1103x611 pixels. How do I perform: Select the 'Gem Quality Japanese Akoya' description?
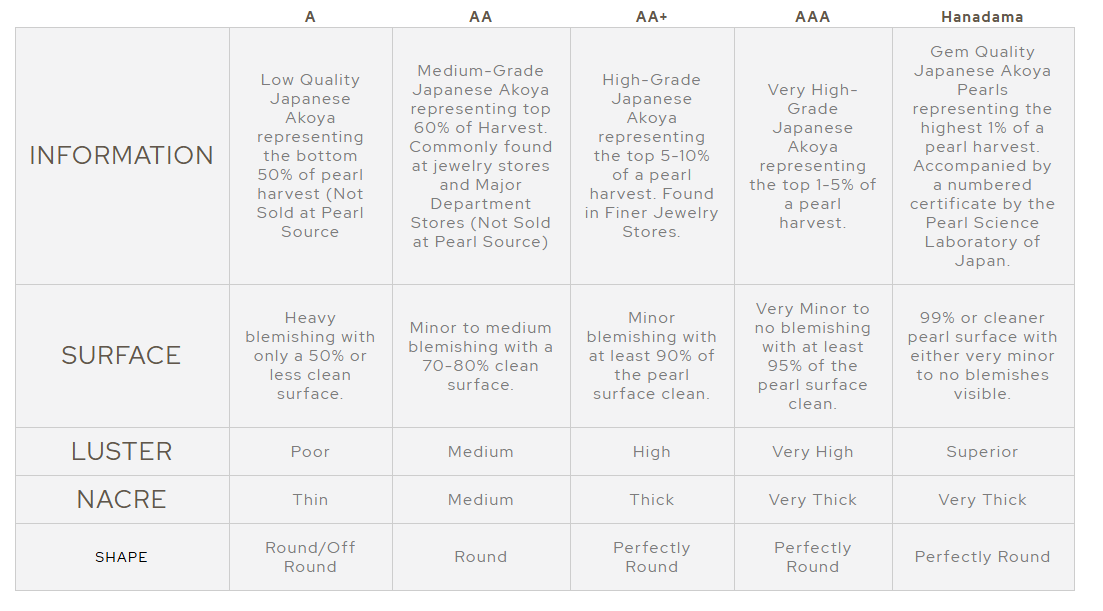pos(982,155)
